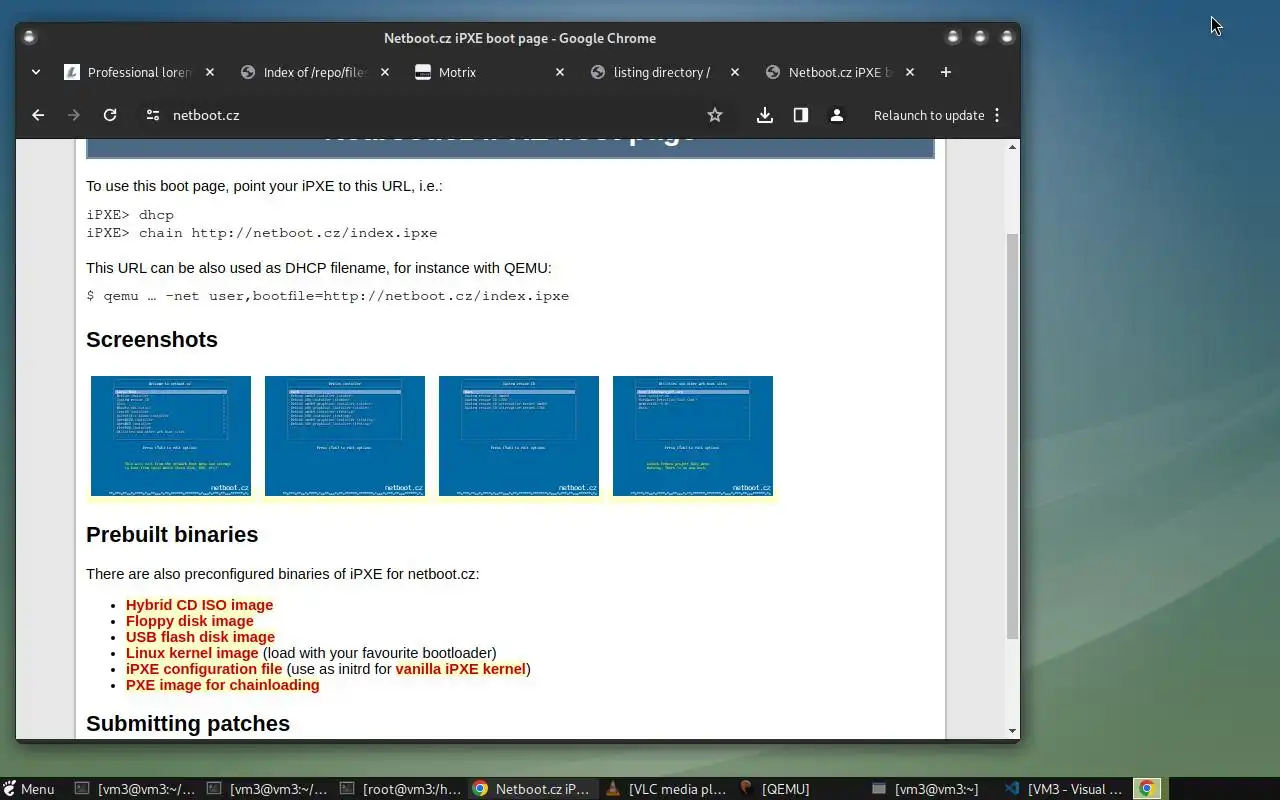The image size is (1280, 800).
Task: Open the tab search dropdown arrow
Action: 36,72
